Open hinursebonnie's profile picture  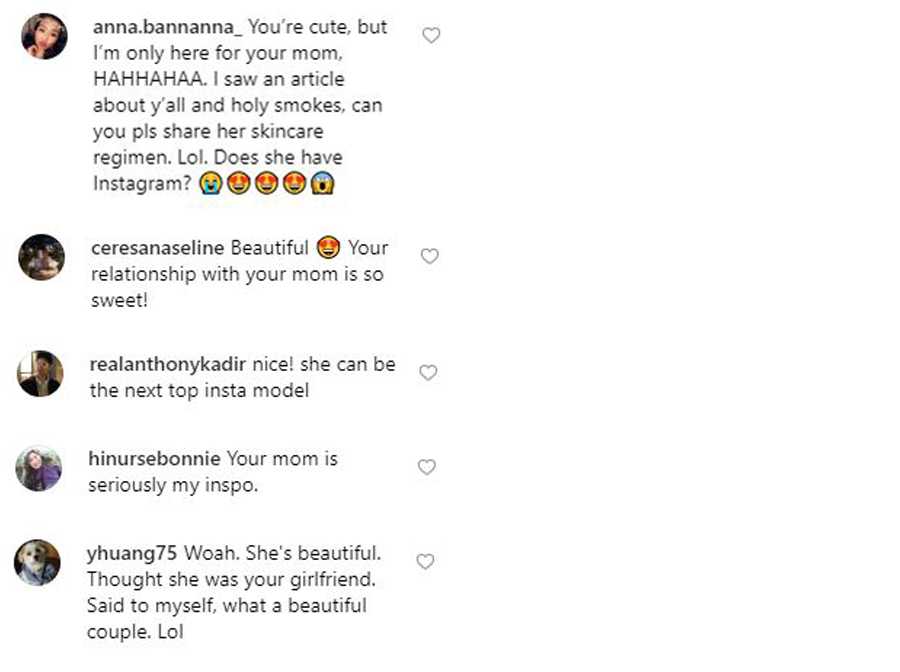[39, 468]
